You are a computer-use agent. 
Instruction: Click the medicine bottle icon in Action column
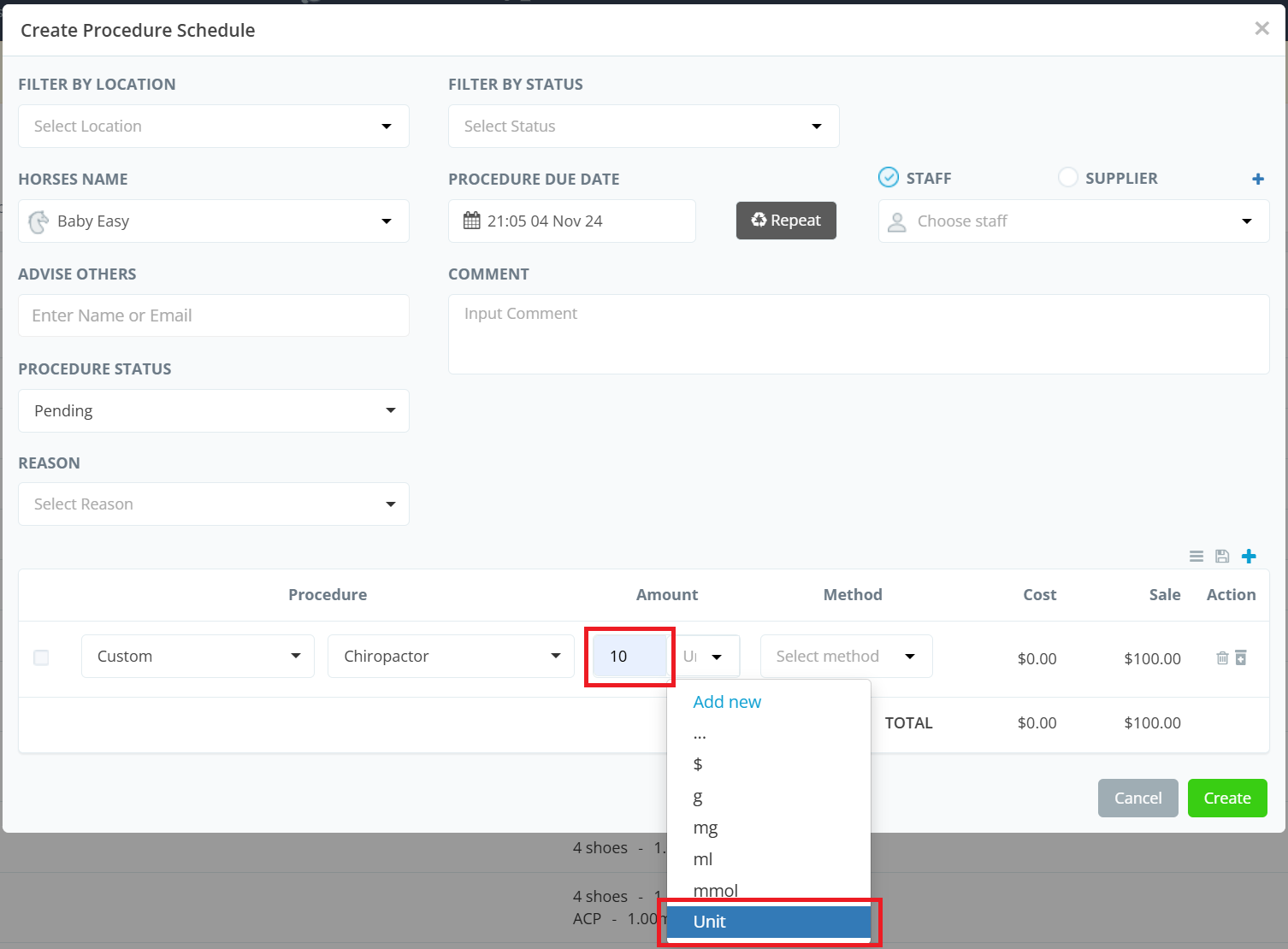click(x=1241, y=657)
